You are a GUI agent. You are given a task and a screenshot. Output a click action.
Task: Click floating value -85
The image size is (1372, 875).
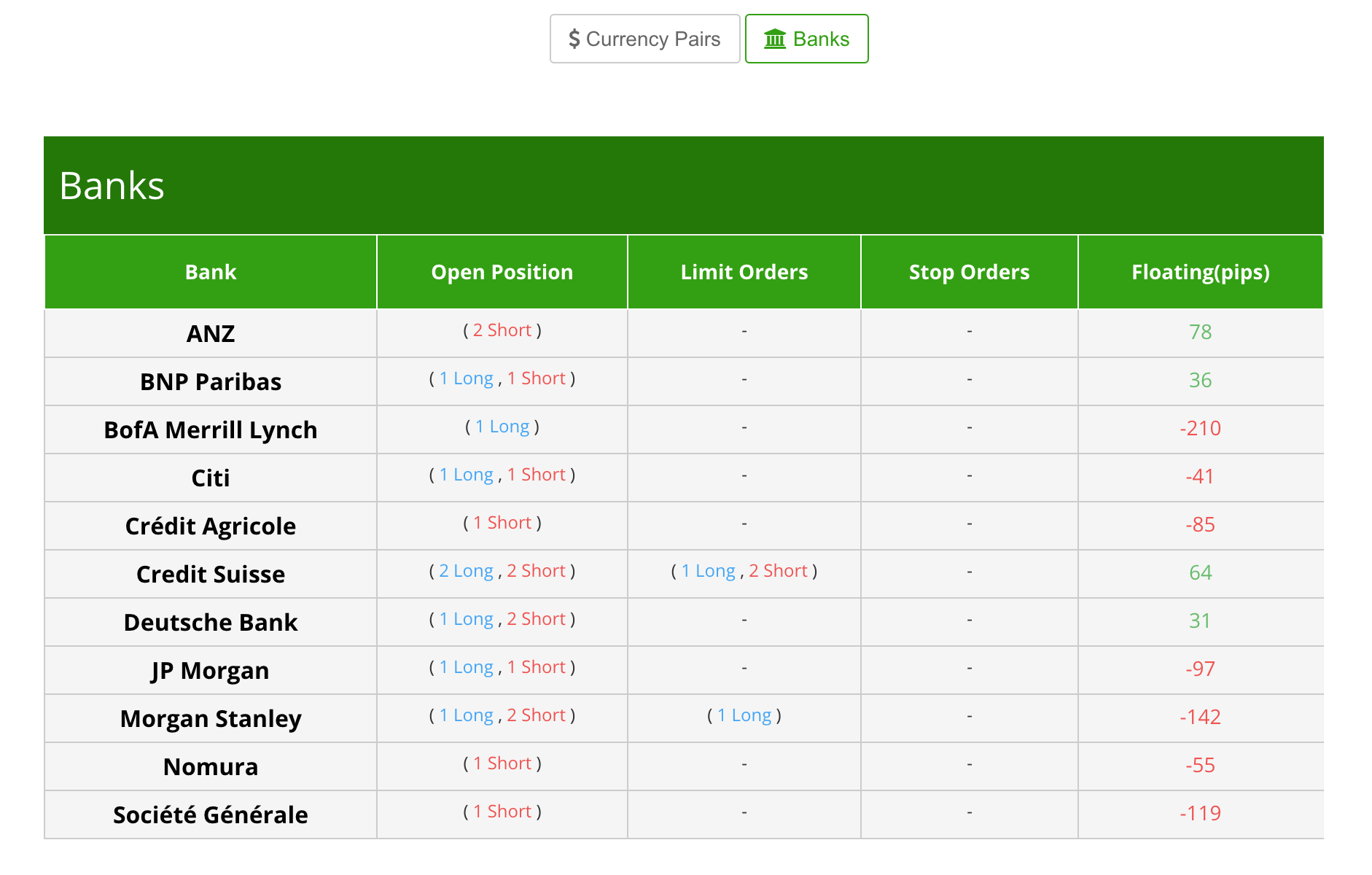(x=1201, y=524)
